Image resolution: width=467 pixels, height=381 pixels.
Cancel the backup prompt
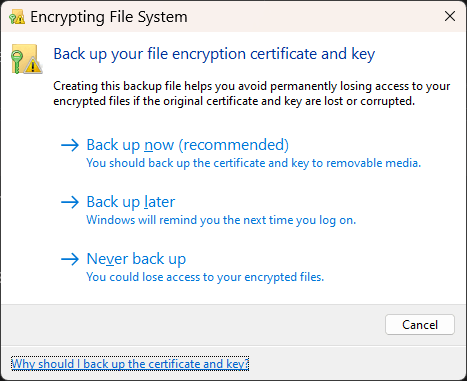click(x=420, y=325)
